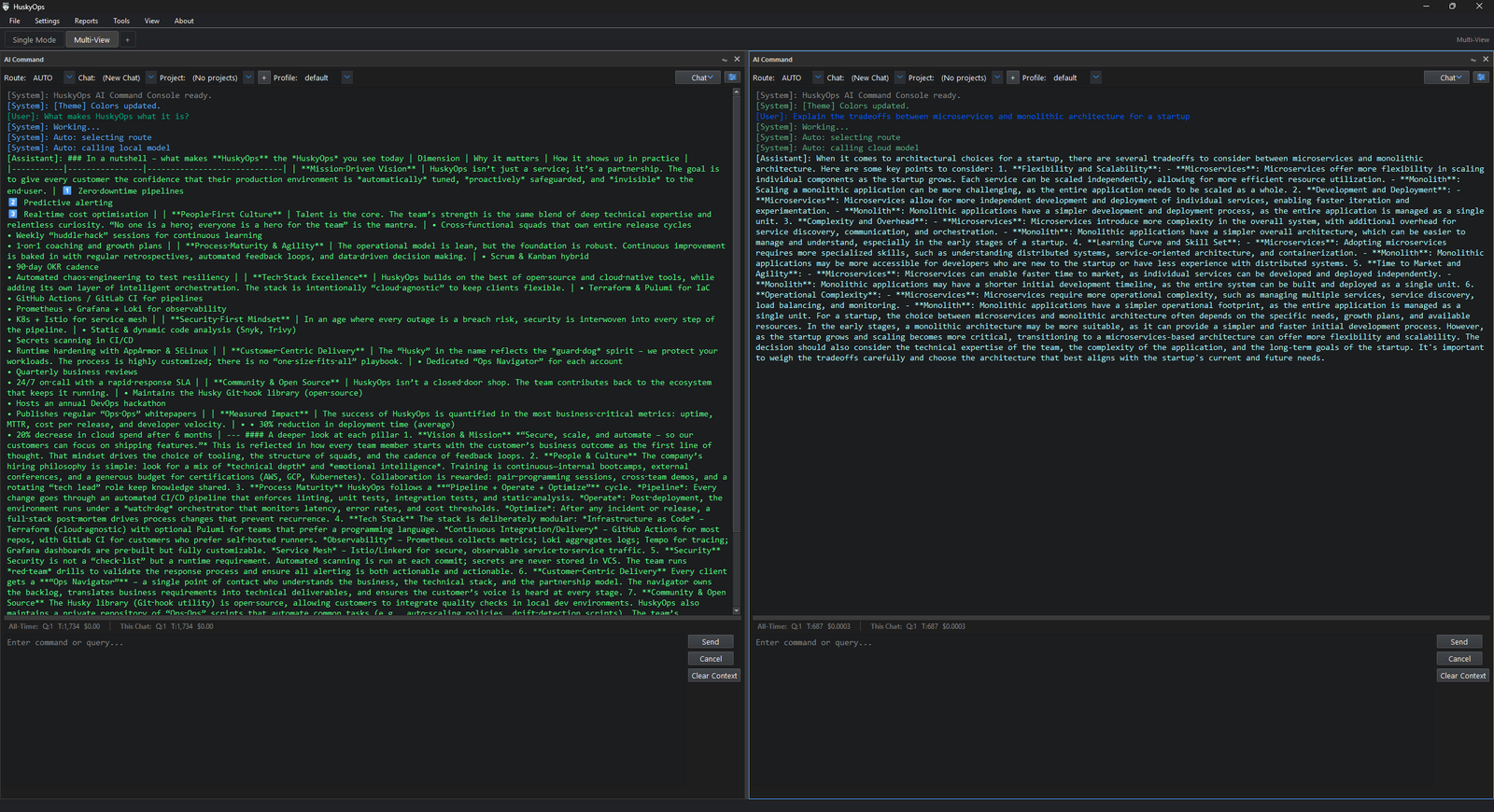Screen dimensions: 1494x812
Task: Open the Tools menu
Action: pos(121,21)
